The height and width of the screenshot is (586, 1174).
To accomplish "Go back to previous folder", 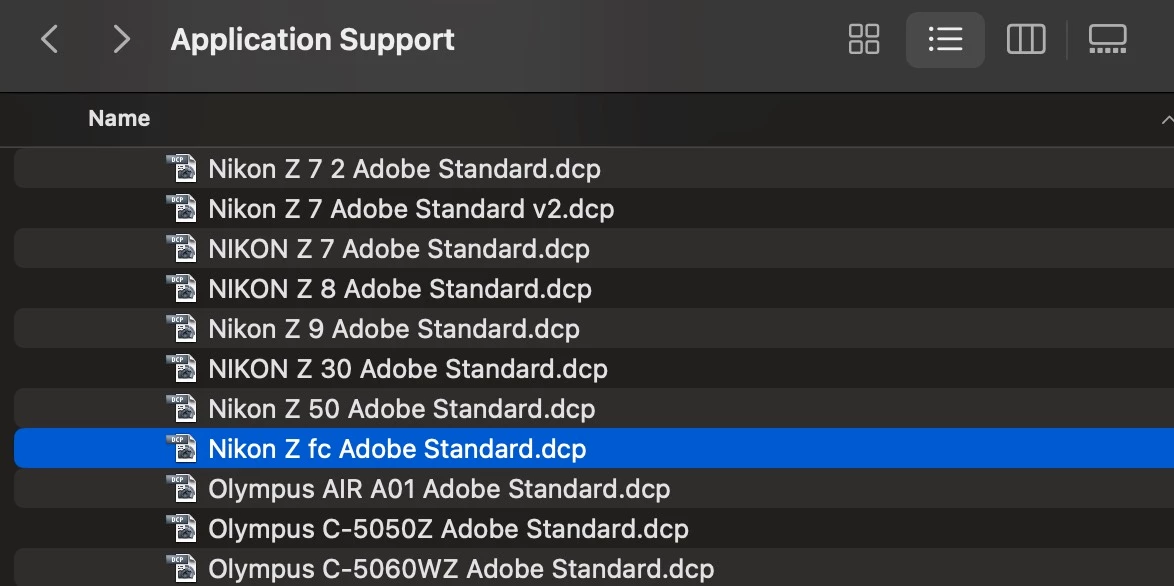I will (x=49, y=40).
